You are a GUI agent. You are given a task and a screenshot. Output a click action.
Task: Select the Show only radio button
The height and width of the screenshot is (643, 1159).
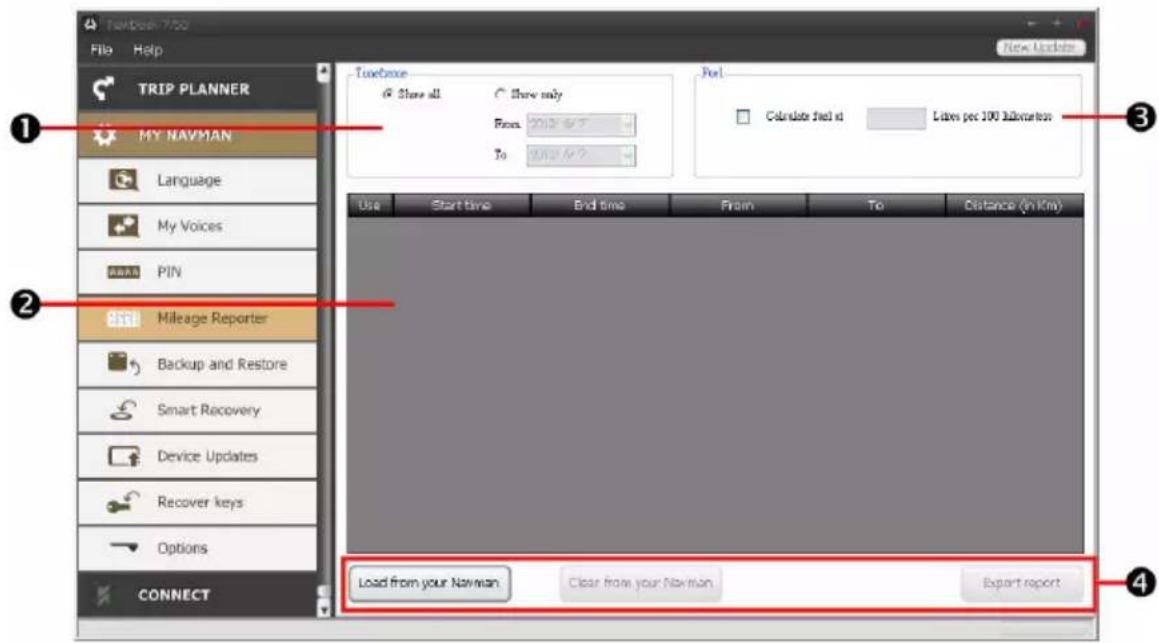pos(500,94)
